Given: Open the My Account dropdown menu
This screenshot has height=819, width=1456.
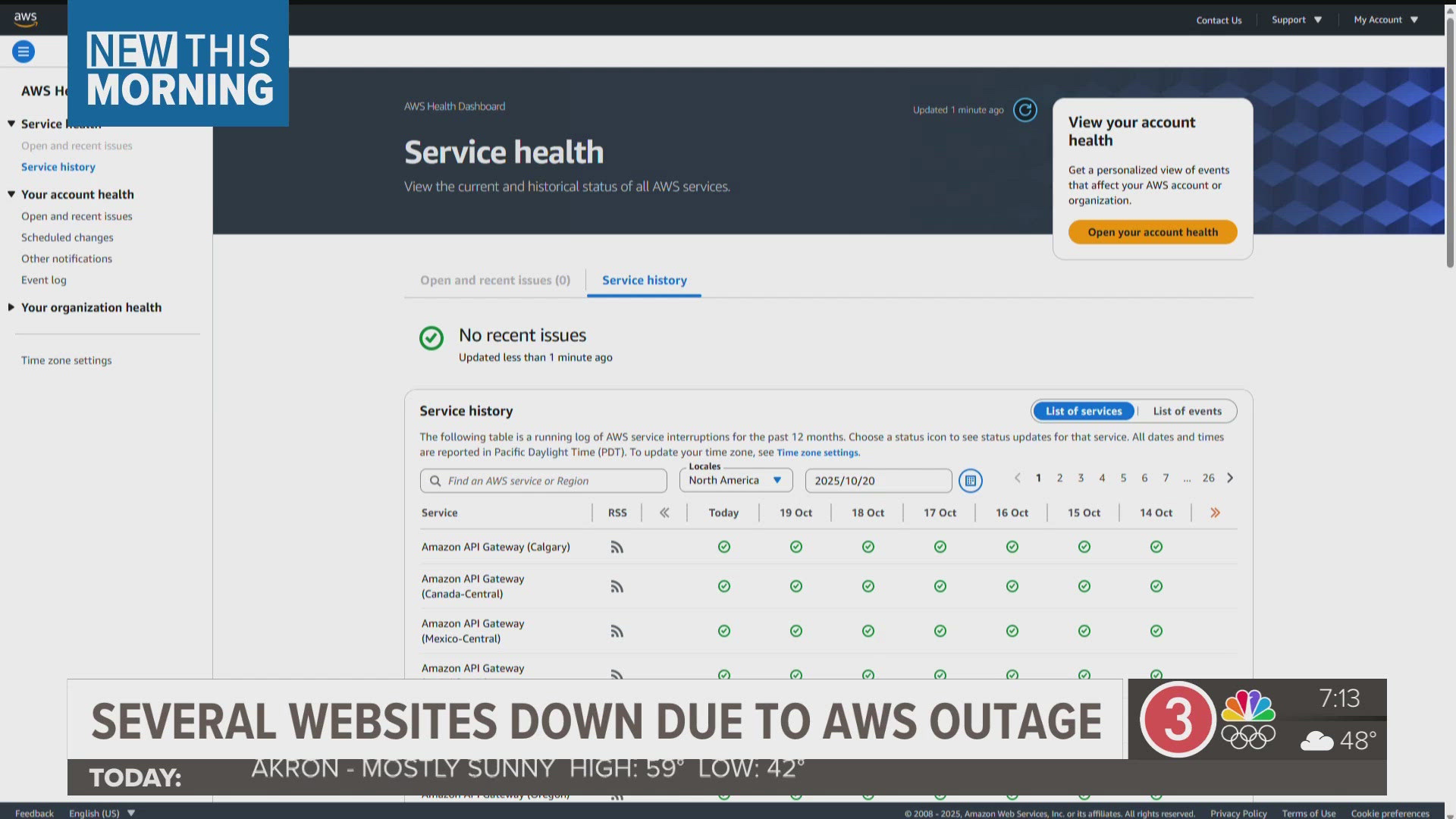Looking at the screenshot, I should point(1385,20).
